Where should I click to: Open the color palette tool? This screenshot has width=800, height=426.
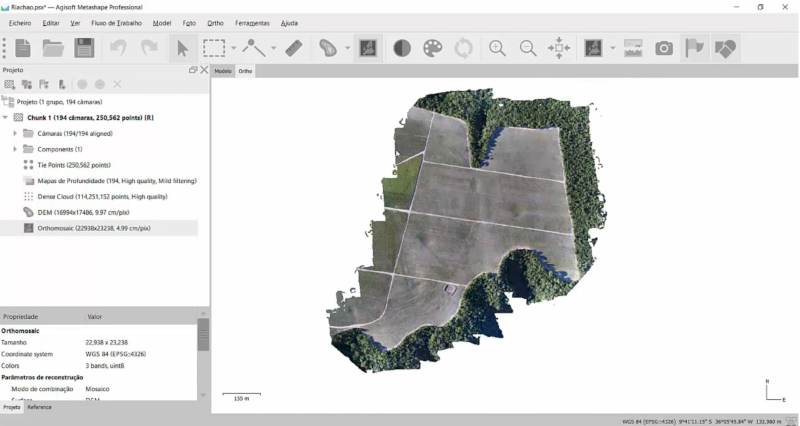tap(432, 48)
